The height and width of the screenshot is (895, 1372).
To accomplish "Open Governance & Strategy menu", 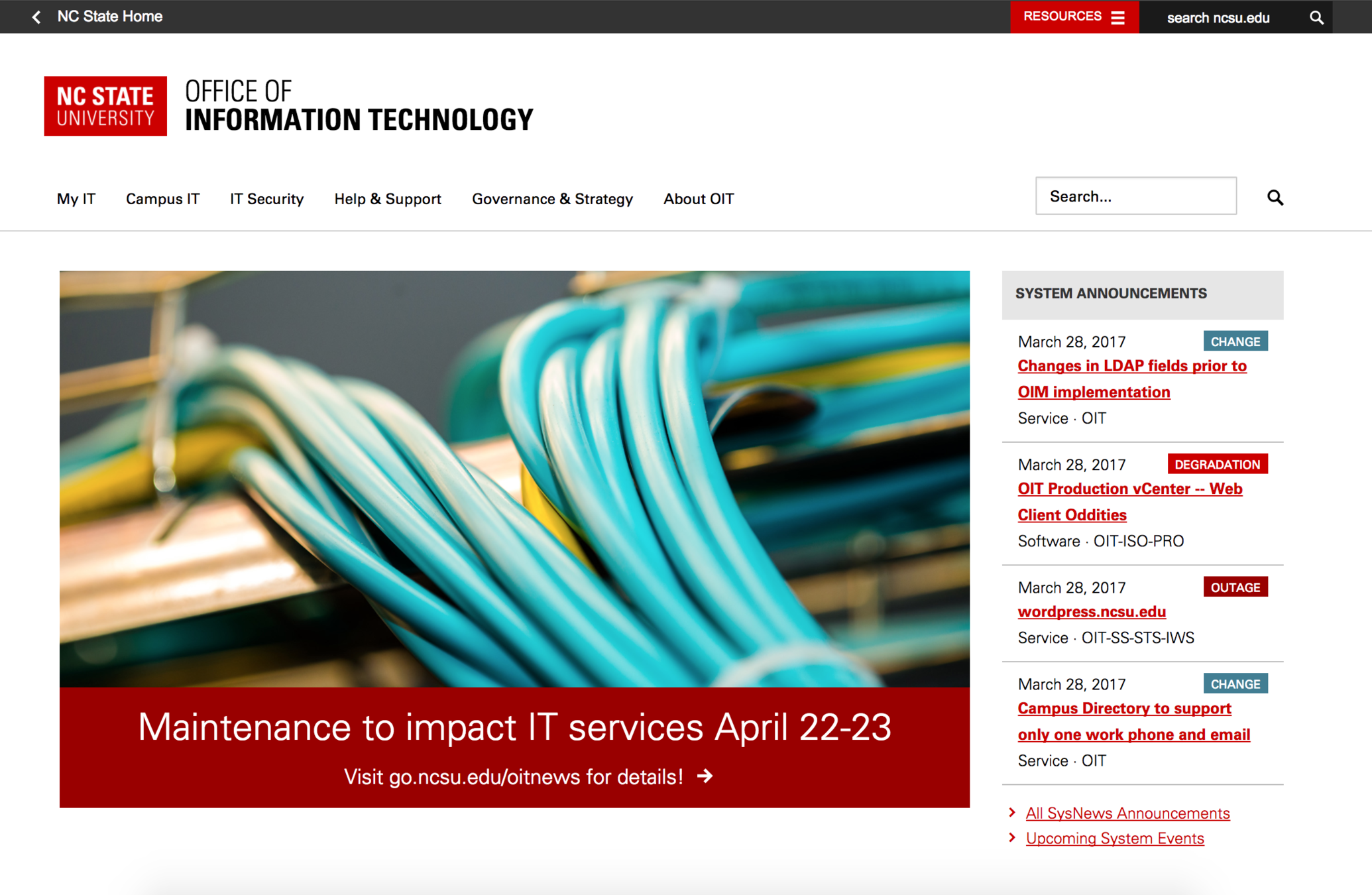I will 552,199.
